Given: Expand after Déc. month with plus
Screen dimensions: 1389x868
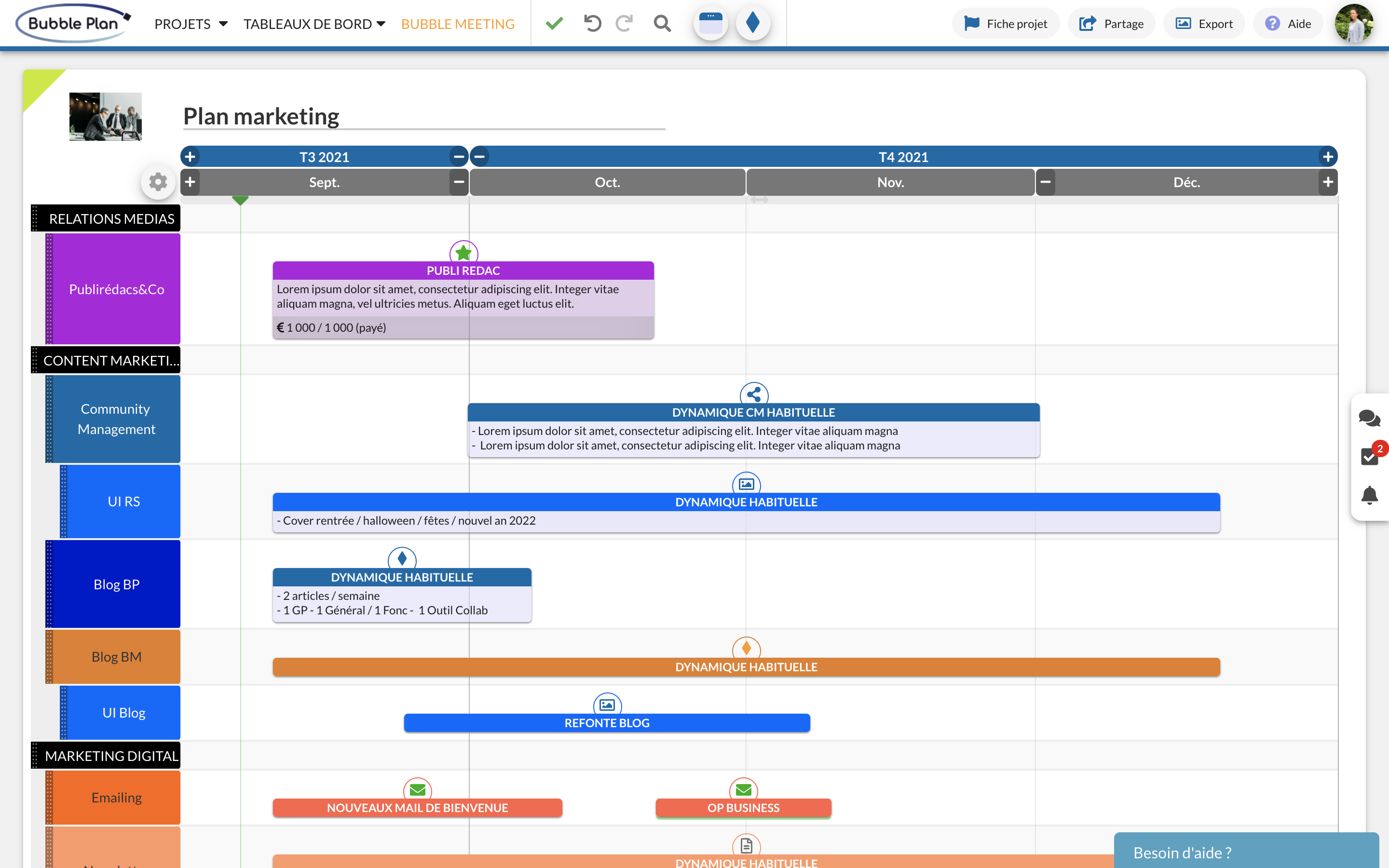Looking at the screenshot, I should 1328,182.
